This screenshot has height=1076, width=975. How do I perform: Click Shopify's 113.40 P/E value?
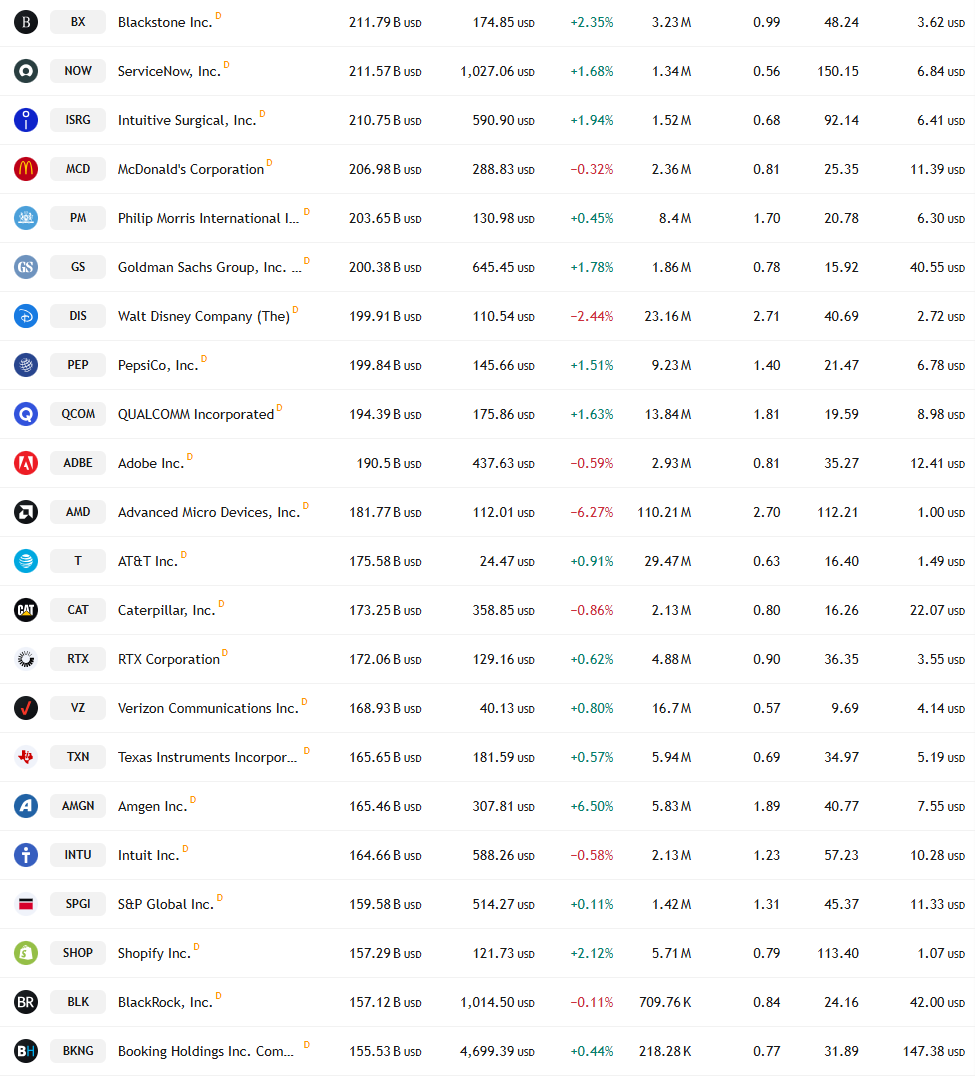pyautogui.click(x=838, y=953)
